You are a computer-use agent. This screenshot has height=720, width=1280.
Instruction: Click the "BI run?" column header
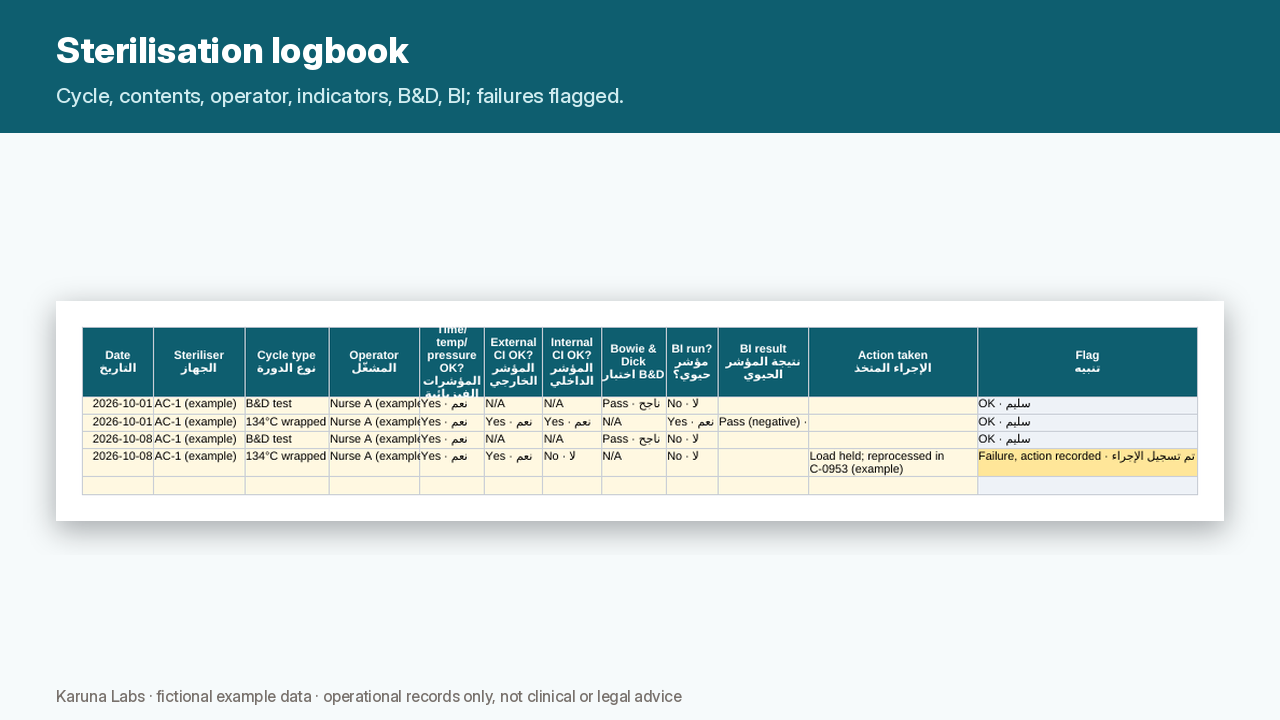click(x=692, y=362)
